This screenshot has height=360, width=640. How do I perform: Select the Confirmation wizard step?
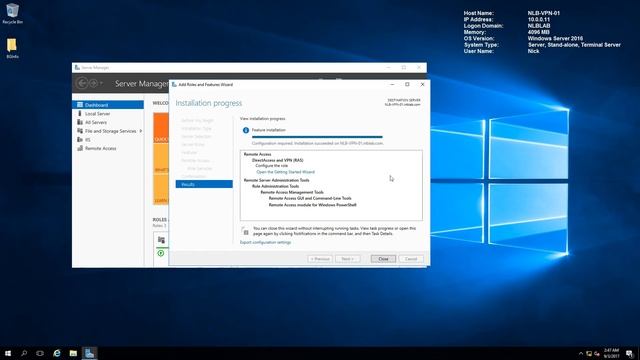point(194,176)
